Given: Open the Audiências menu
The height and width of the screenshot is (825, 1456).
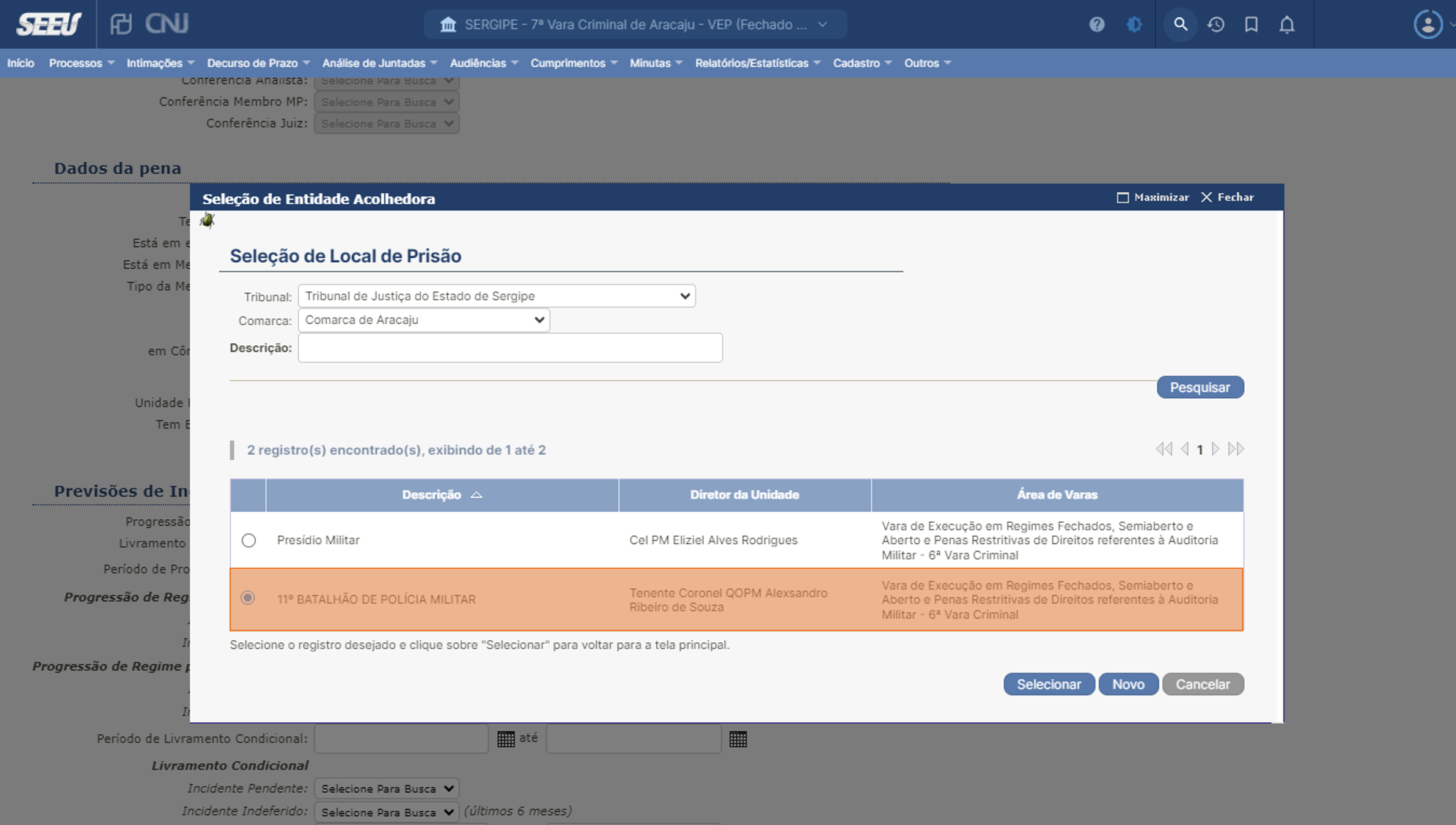Looking at the screenshot, I should (x=484, y=63).
